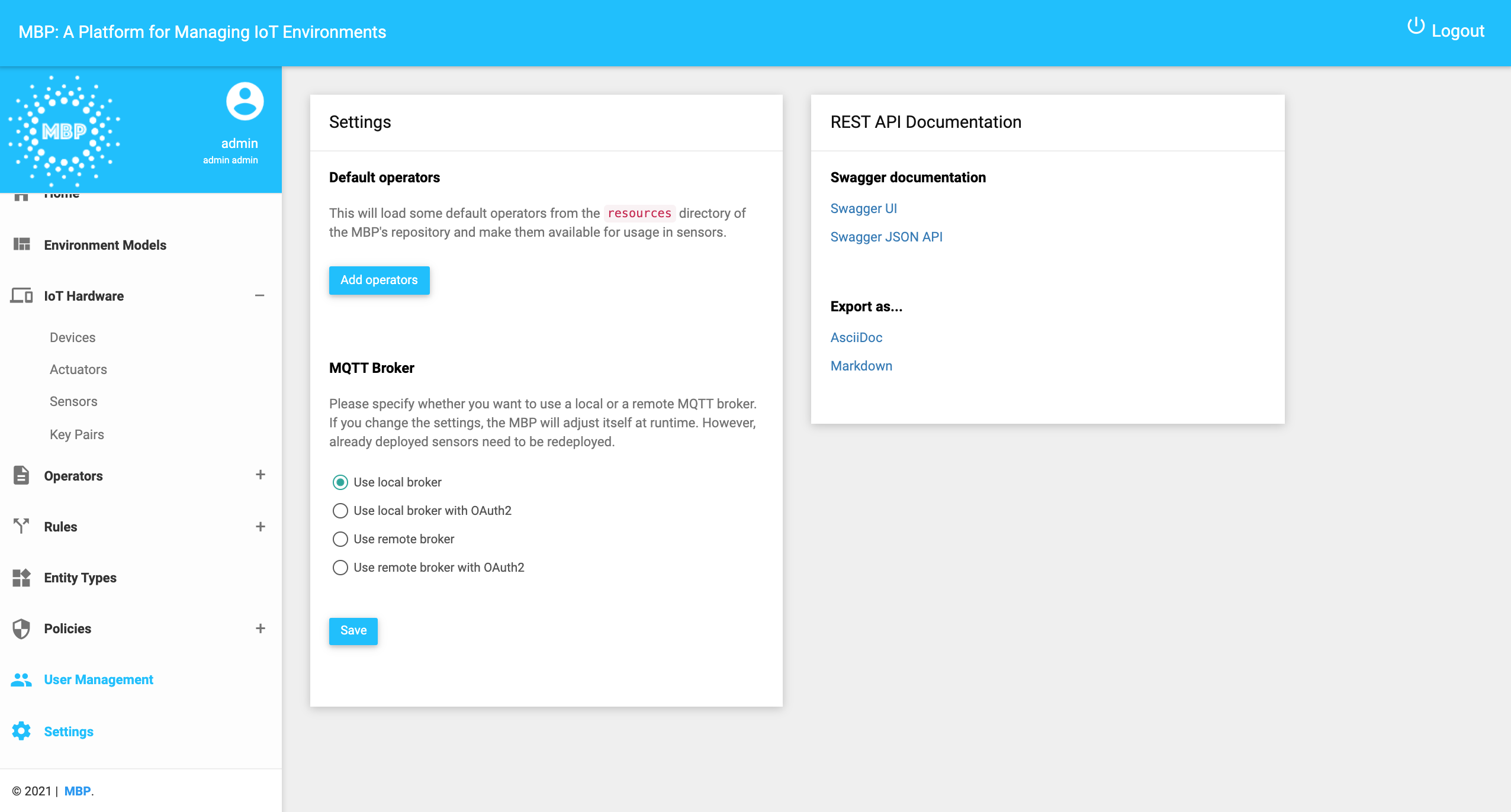The image size is (1511, 812).
Task: Click Add operators button
Action: coord(380,280)
